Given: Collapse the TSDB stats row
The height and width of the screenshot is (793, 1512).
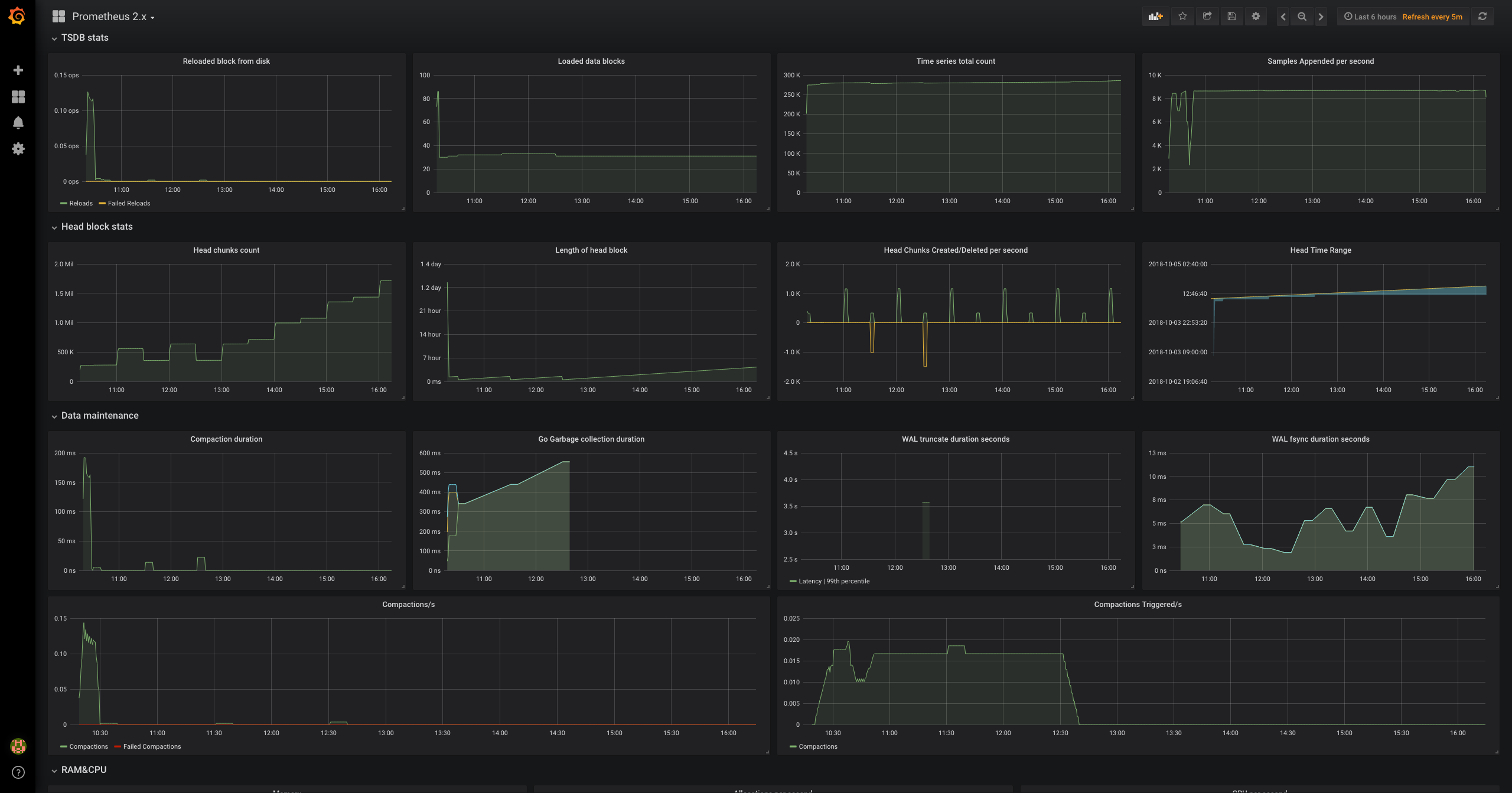Looking at the screenshot, I should 84,38.
